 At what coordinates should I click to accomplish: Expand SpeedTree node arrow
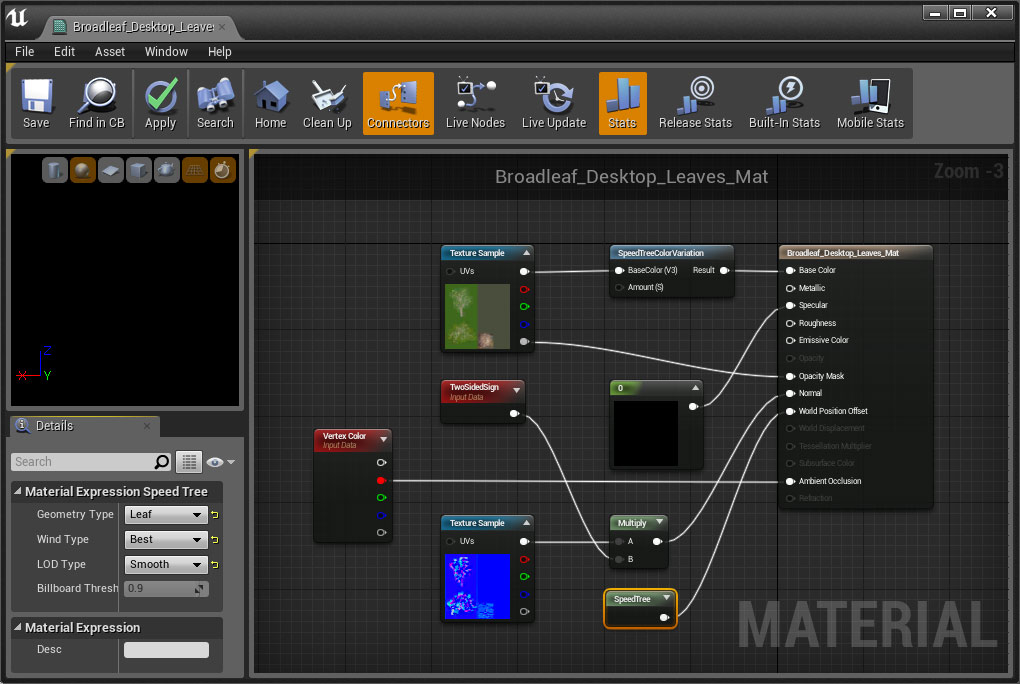[x=666, y=598]
